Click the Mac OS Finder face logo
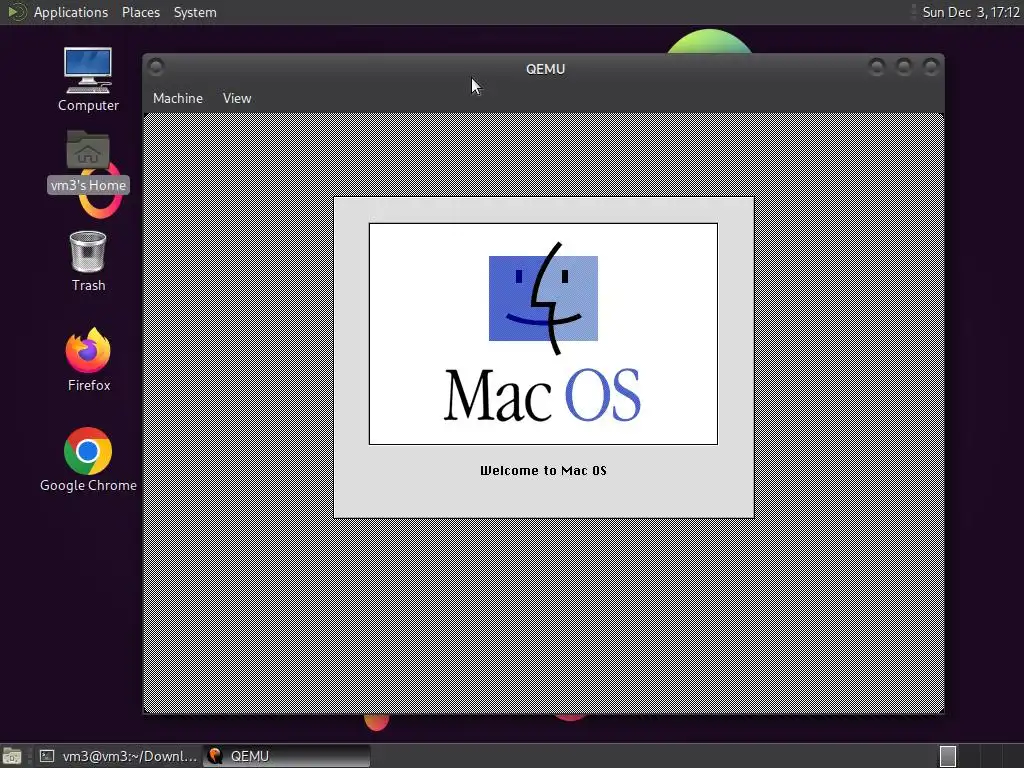The width and height of the screenshot is (1024, 768). (x=543, y=298)
